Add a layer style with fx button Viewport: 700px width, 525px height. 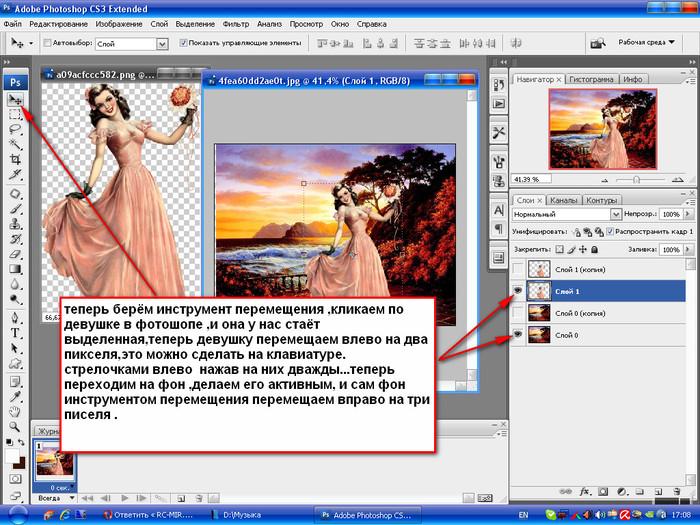(x=584, y=492)
